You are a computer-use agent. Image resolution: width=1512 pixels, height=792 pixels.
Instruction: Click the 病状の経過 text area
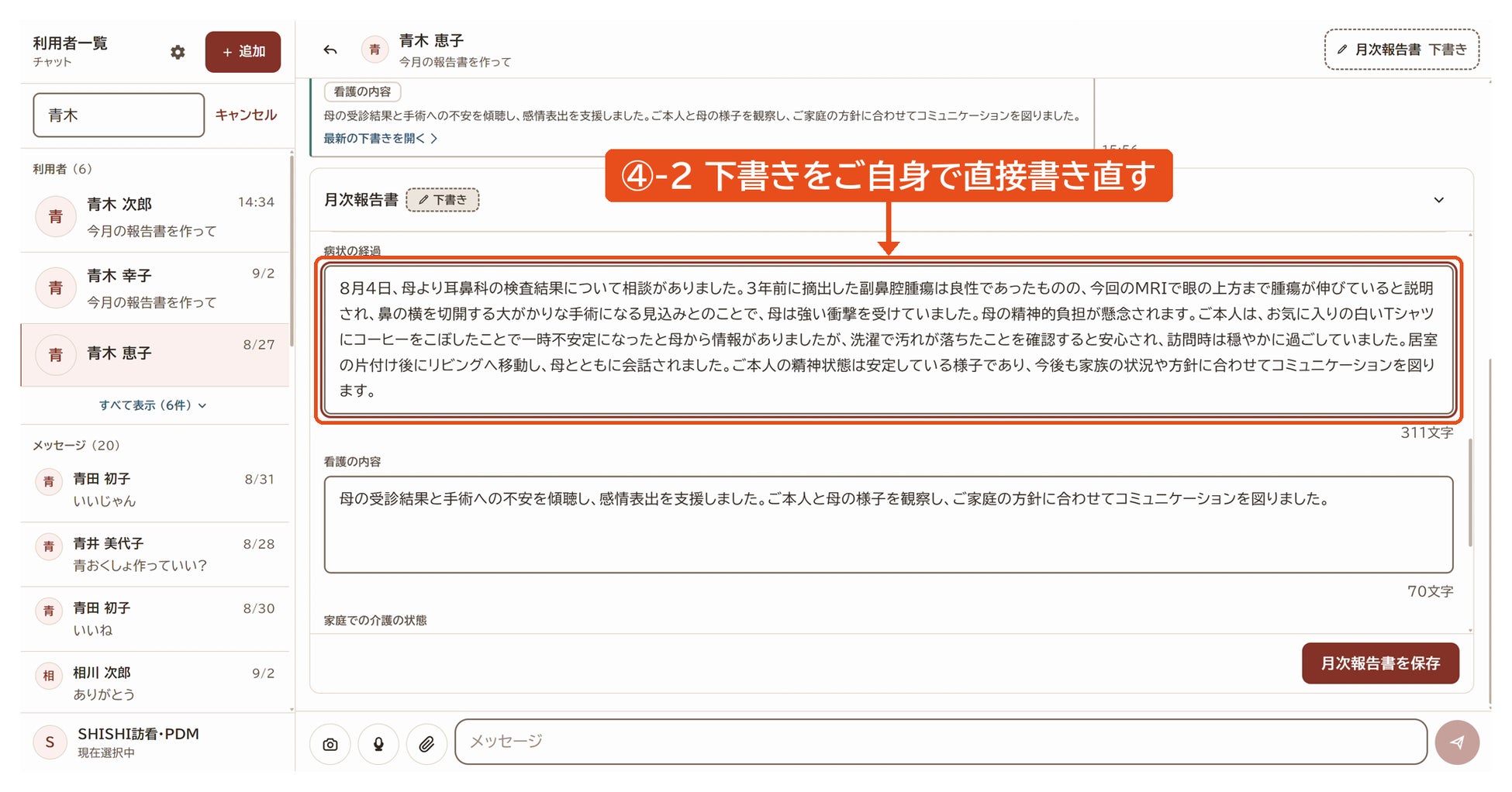click(889, 340)
